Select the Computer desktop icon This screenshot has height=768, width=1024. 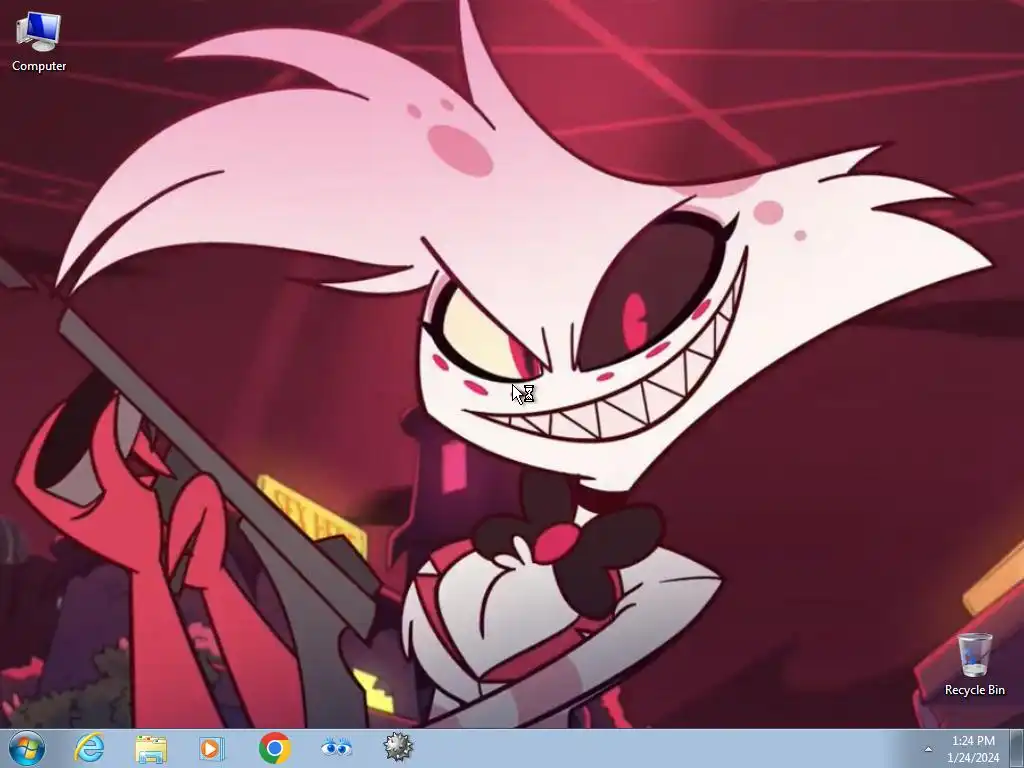(39, 41)
